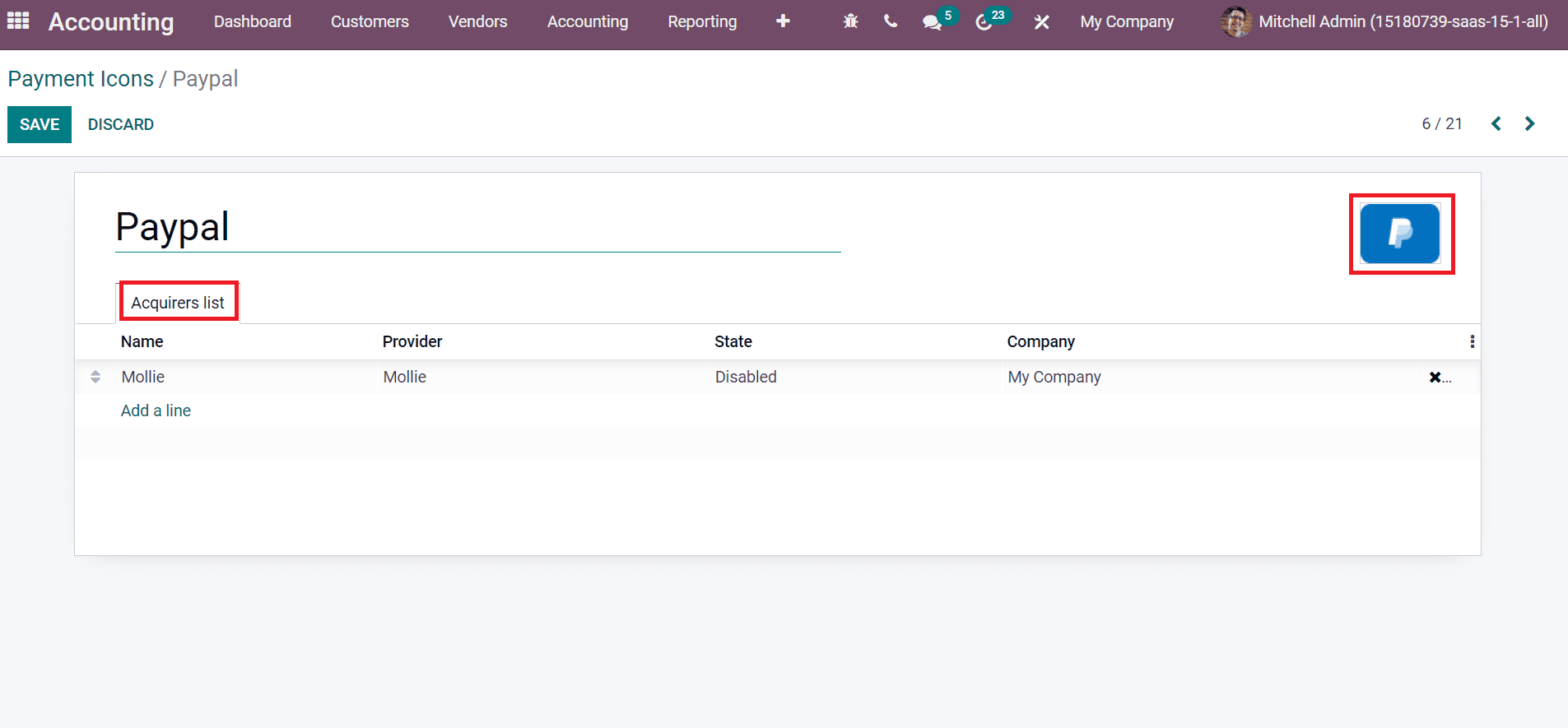Click Mitchell Admin avatar picture
1568x728 pixels.
coord(1235,22)
